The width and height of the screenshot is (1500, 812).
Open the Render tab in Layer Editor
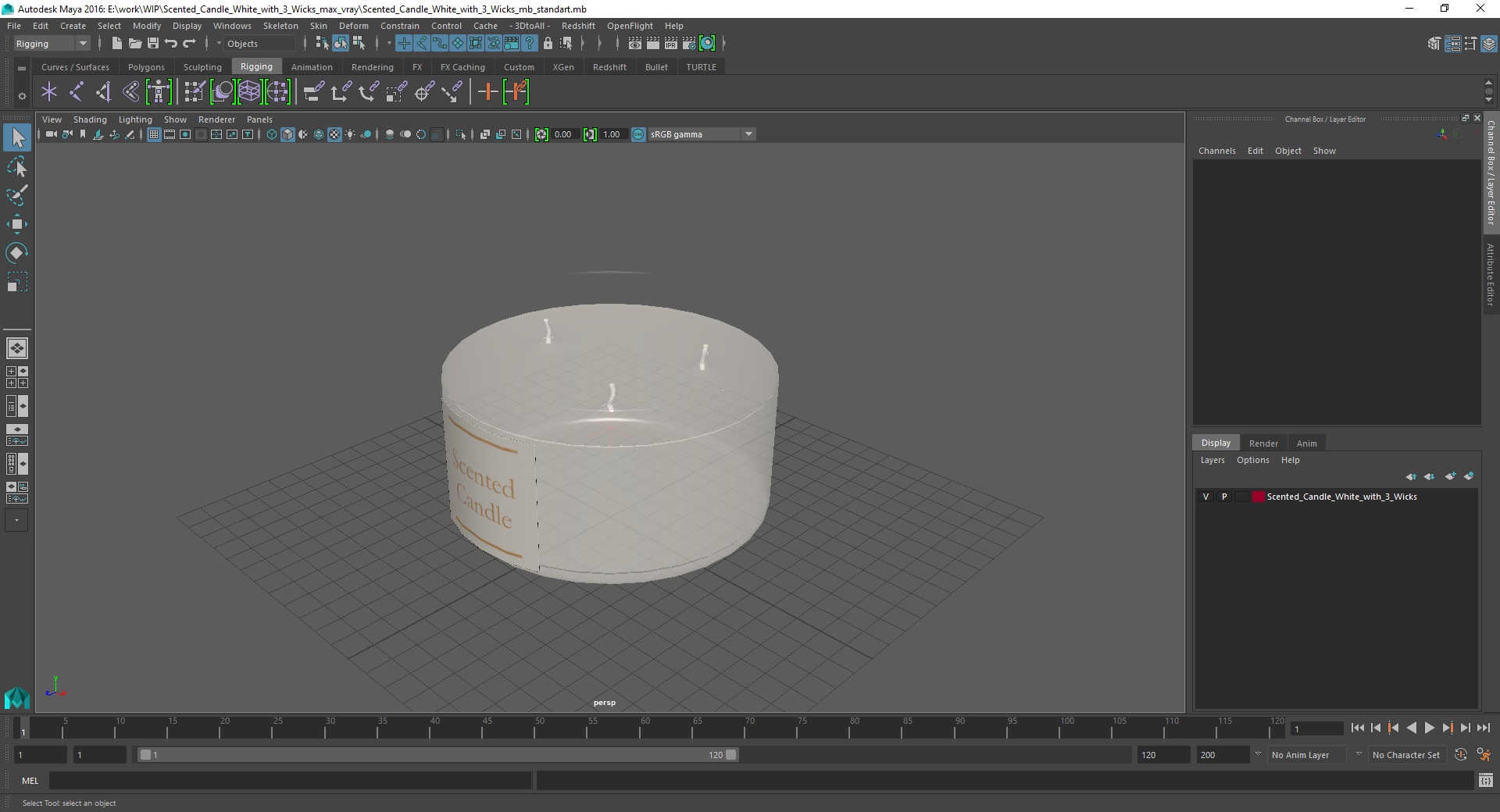(1263, 443)
